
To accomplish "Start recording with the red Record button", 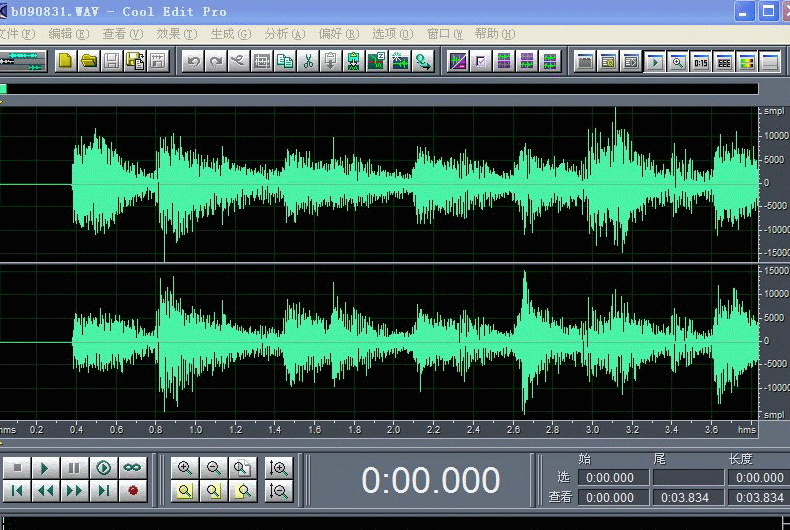I will point(133,491).
